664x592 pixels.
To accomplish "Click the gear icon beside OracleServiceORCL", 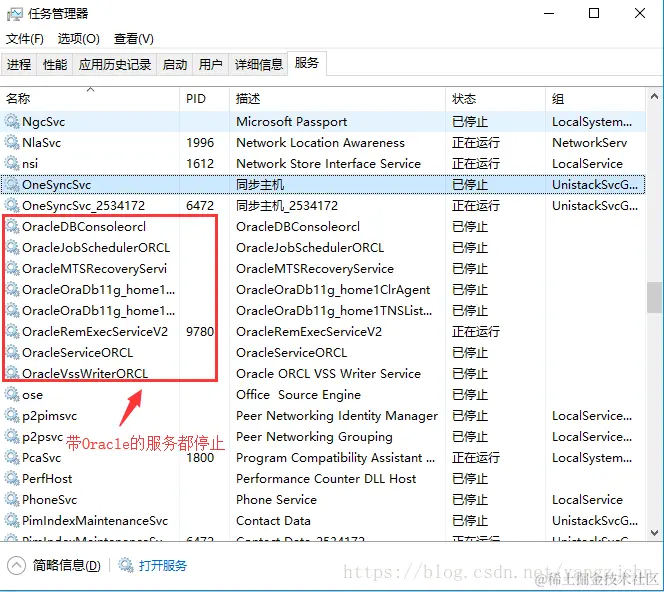I will 12,352.
